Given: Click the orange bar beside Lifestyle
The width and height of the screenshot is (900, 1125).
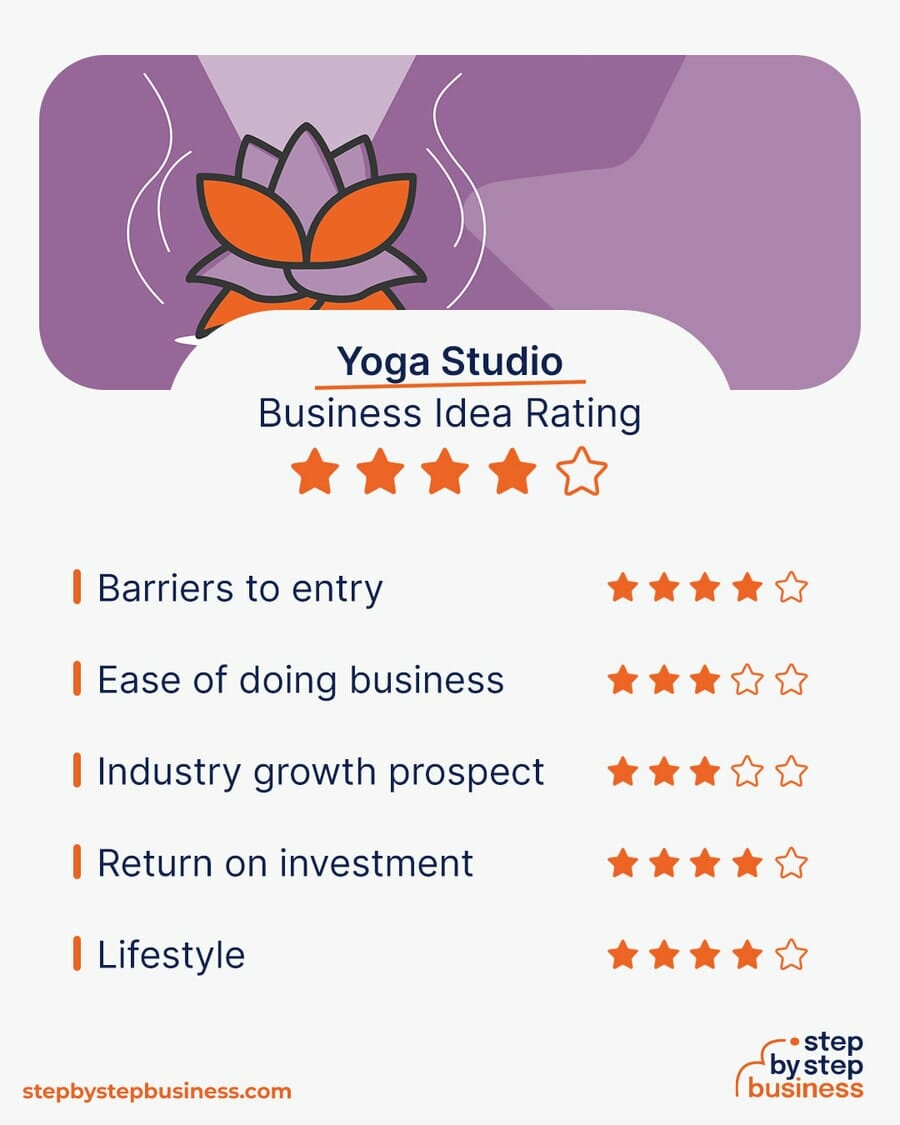Looking at the screenshot, I should click(77, 954).
